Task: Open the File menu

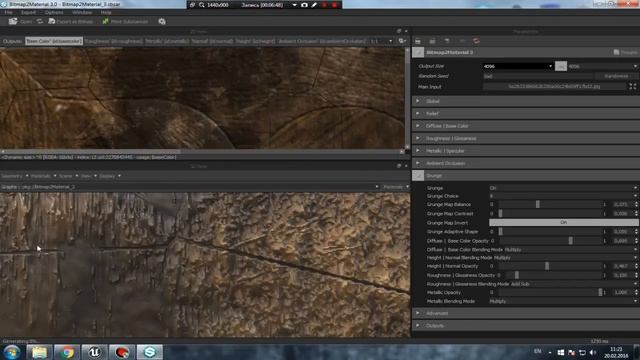Action: click(x=8, y=12)
